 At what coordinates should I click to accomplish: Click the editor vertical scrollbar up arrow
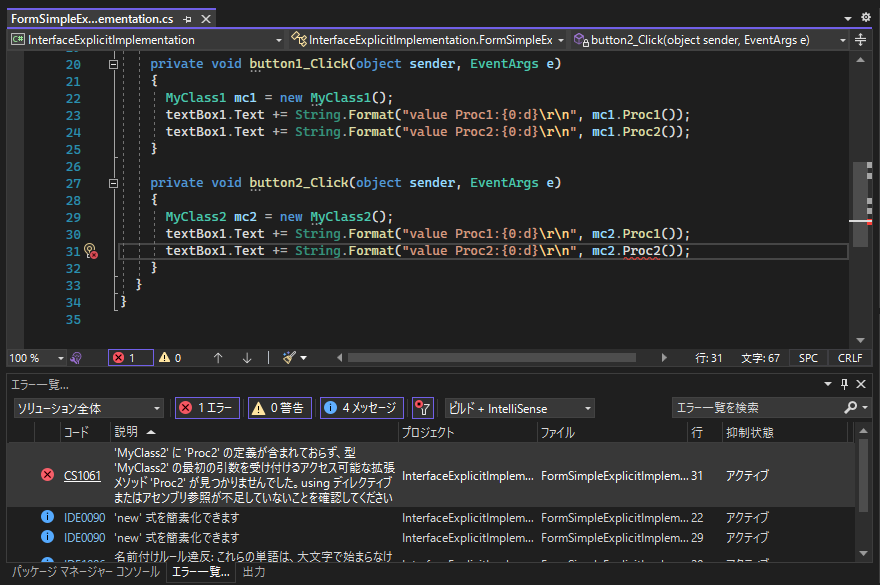pos(860,60)
